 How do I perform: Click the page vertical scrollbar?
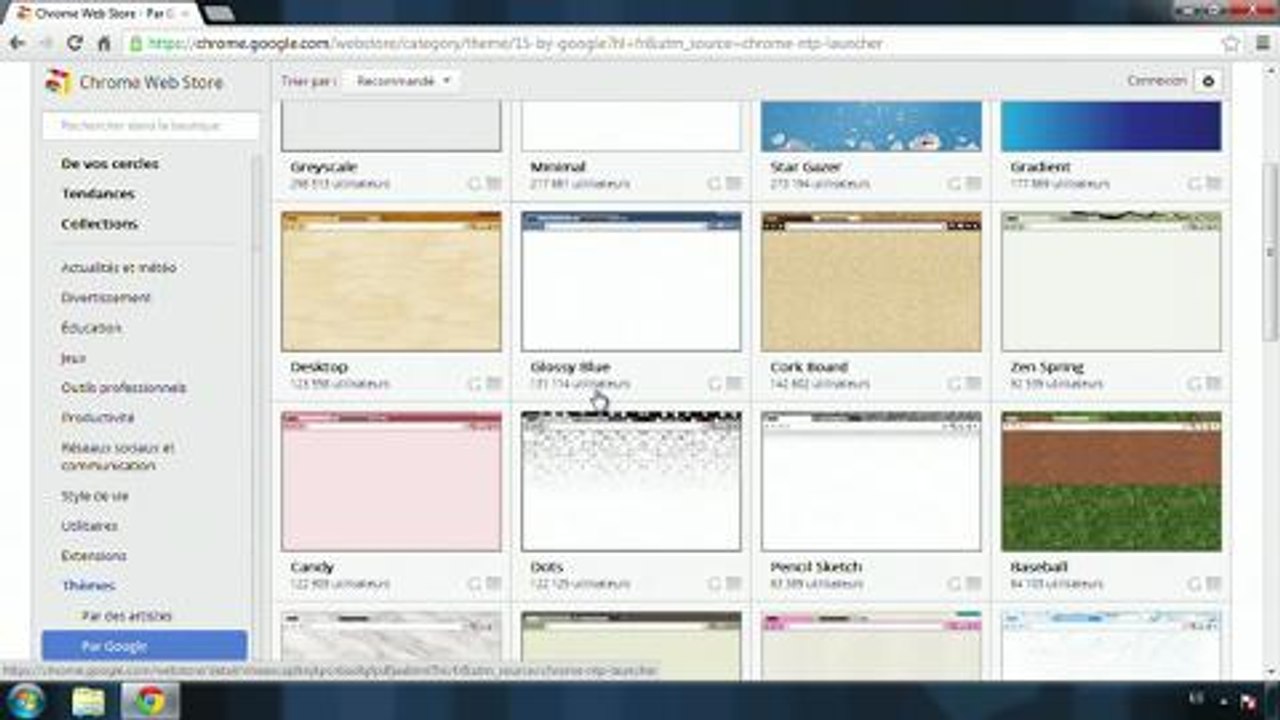(x=1270, y=250)
